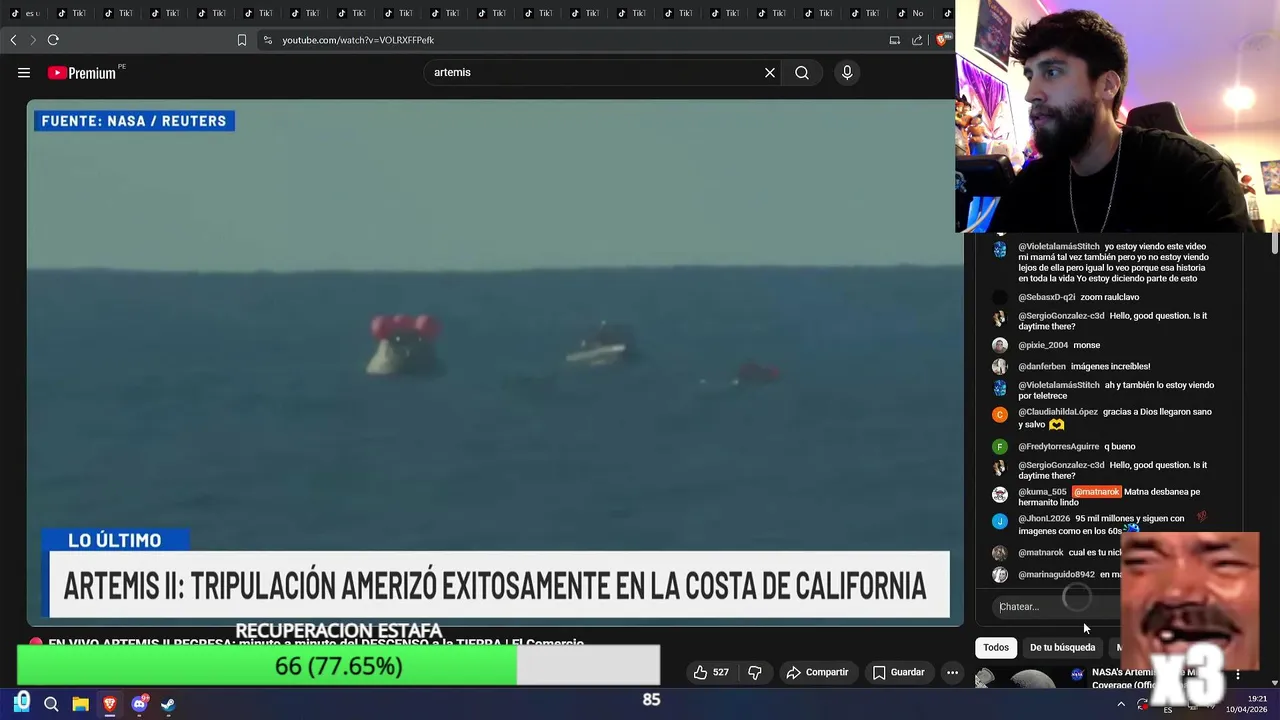Click the orange C avatar of @ClaudiaHildaLópez
The width and height of the screenshot is (1280, 720).
999,414
